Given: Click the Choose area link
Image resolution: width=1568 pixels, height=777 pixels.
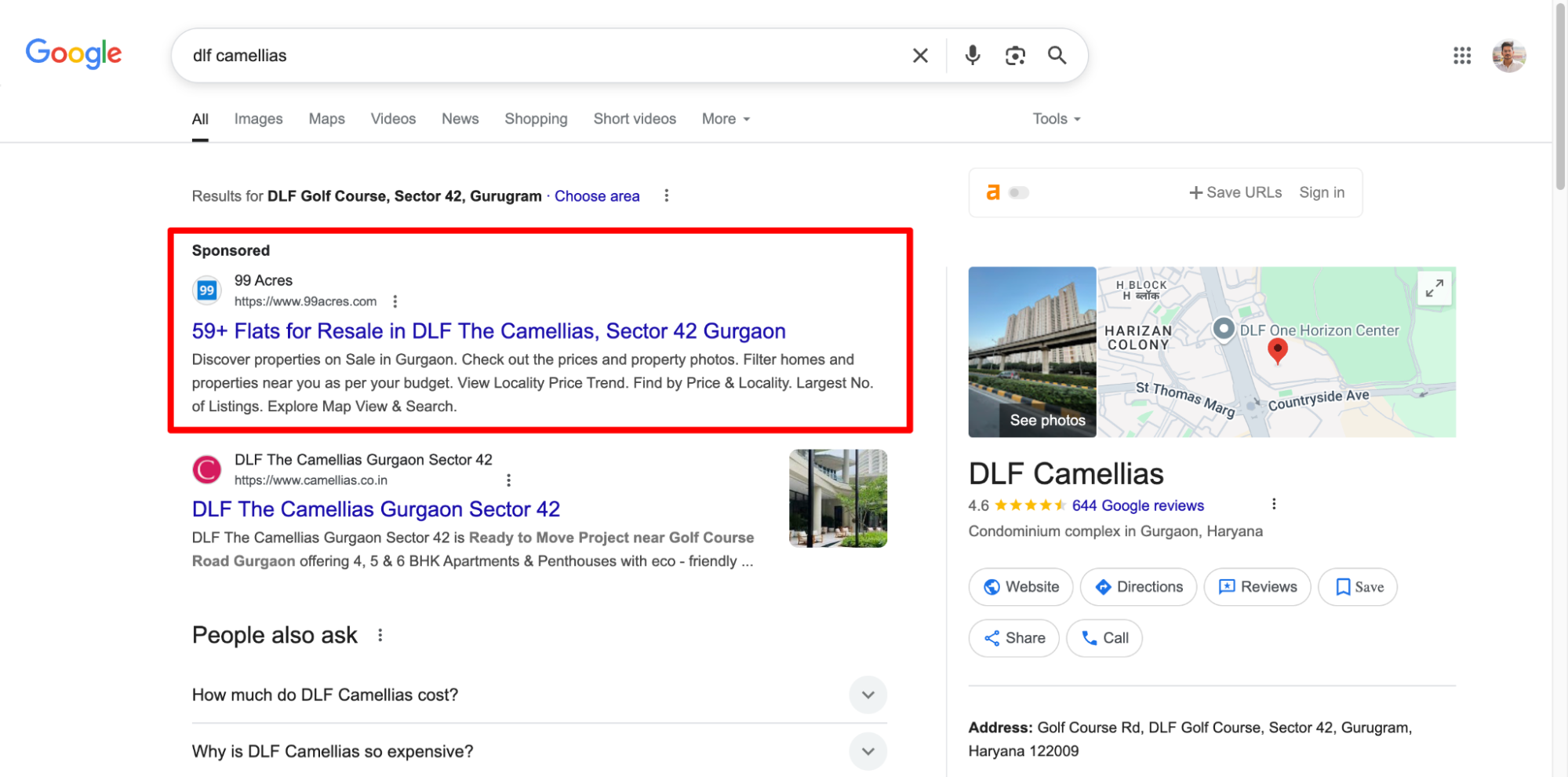Looking at the screenshot, I should 597,196.
